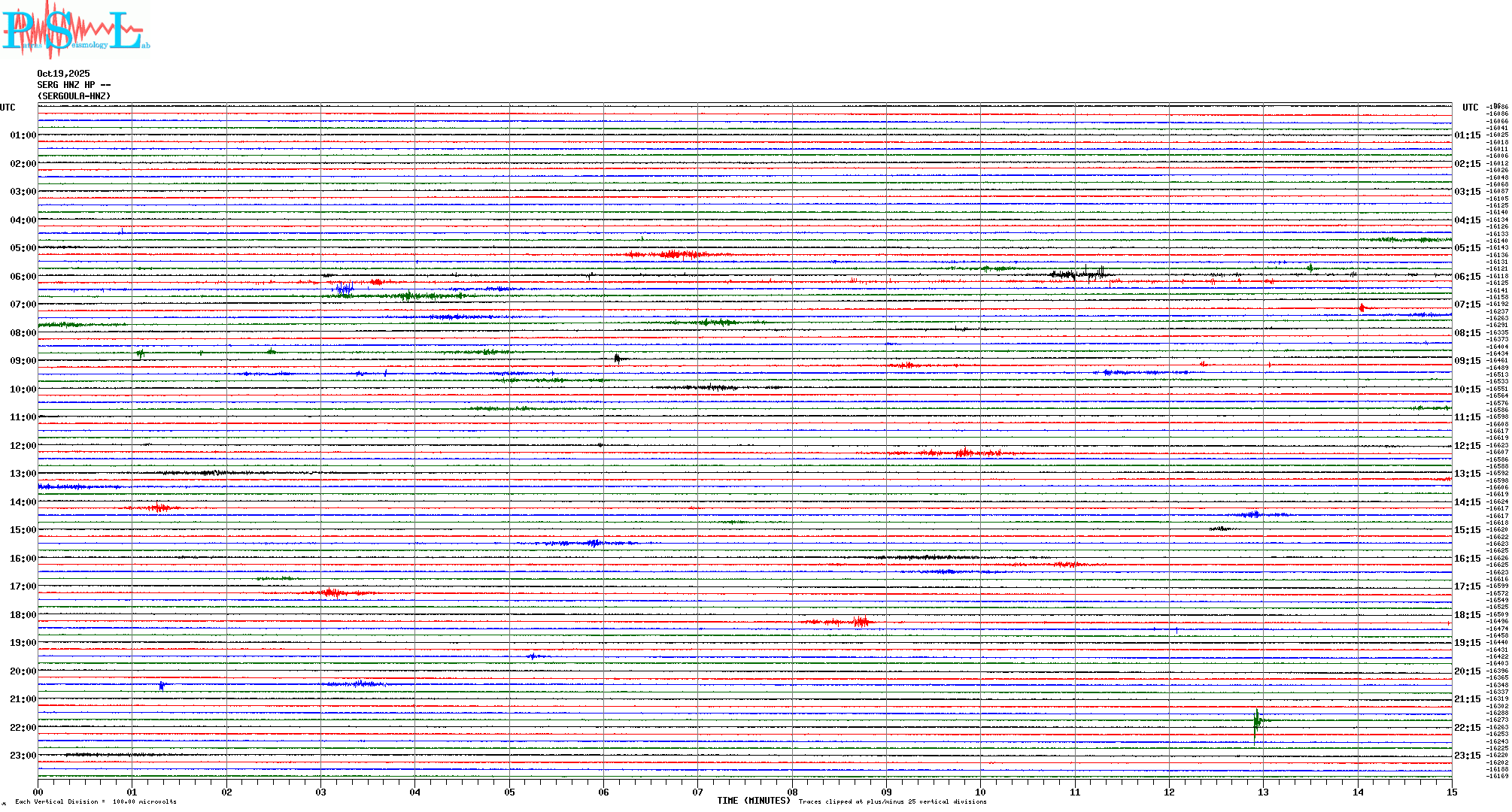Select the 12:00 hour label on left axis
Screen dimensions: 1512x812
pyautogui.click(x=23, y=446)
